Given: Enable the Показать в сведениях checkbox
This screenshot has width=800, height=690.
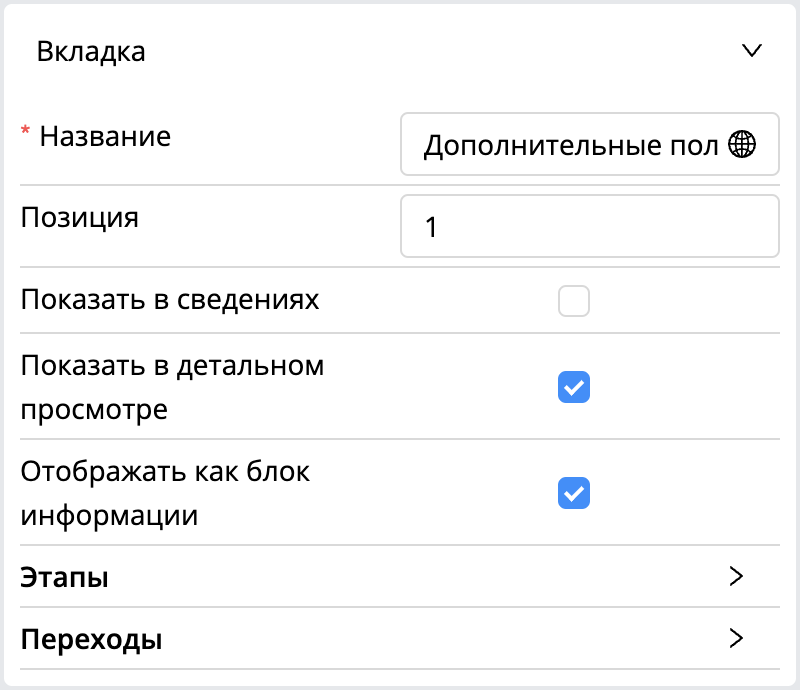Looking at the screenshot, I should pyautogui.click(x=574, y=301).
